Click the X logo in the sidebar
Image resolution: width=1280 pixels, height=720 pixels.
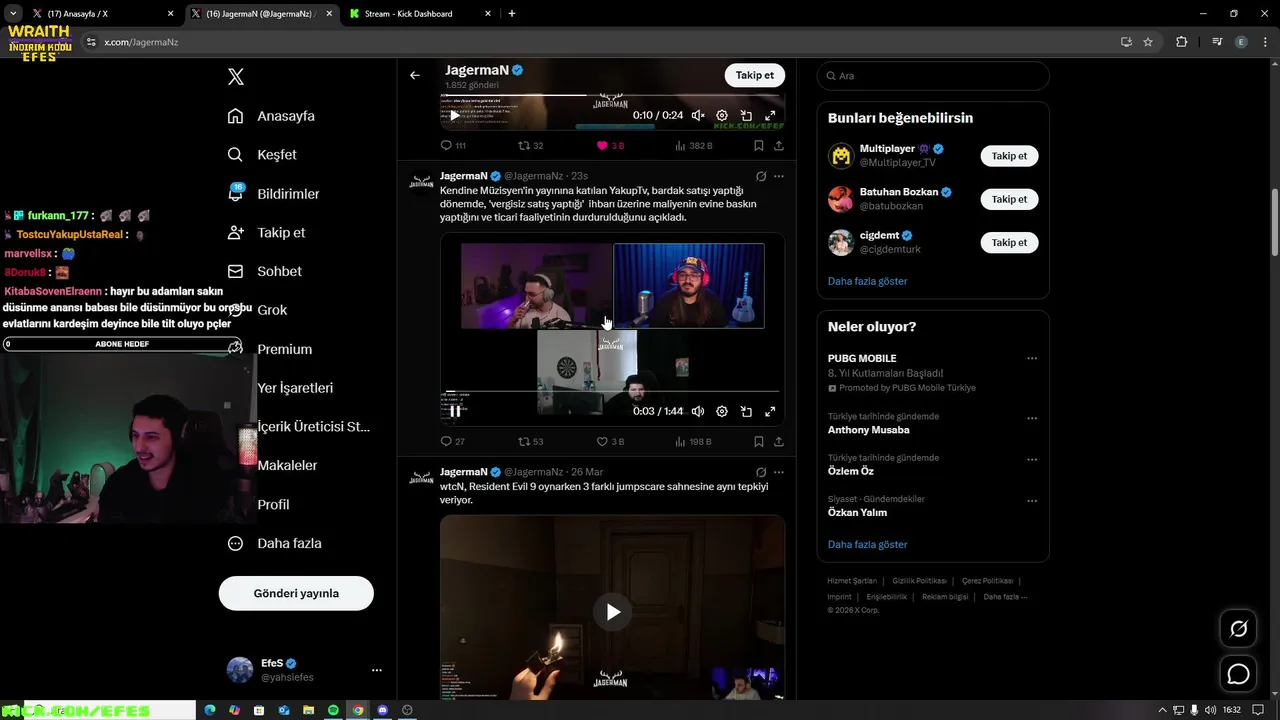coord(236,77)
